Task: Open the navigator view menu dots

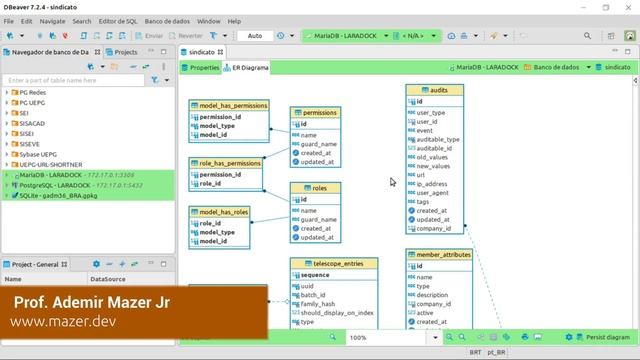Action: pos(164,67)
